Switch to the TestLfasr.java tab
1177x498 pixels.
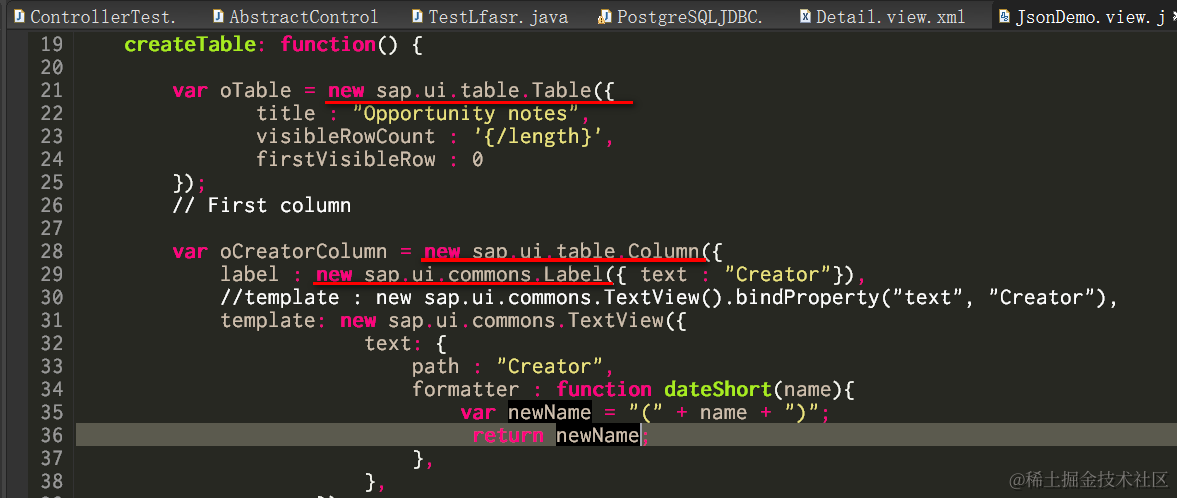pyautogui.click(x=489, y=17)
